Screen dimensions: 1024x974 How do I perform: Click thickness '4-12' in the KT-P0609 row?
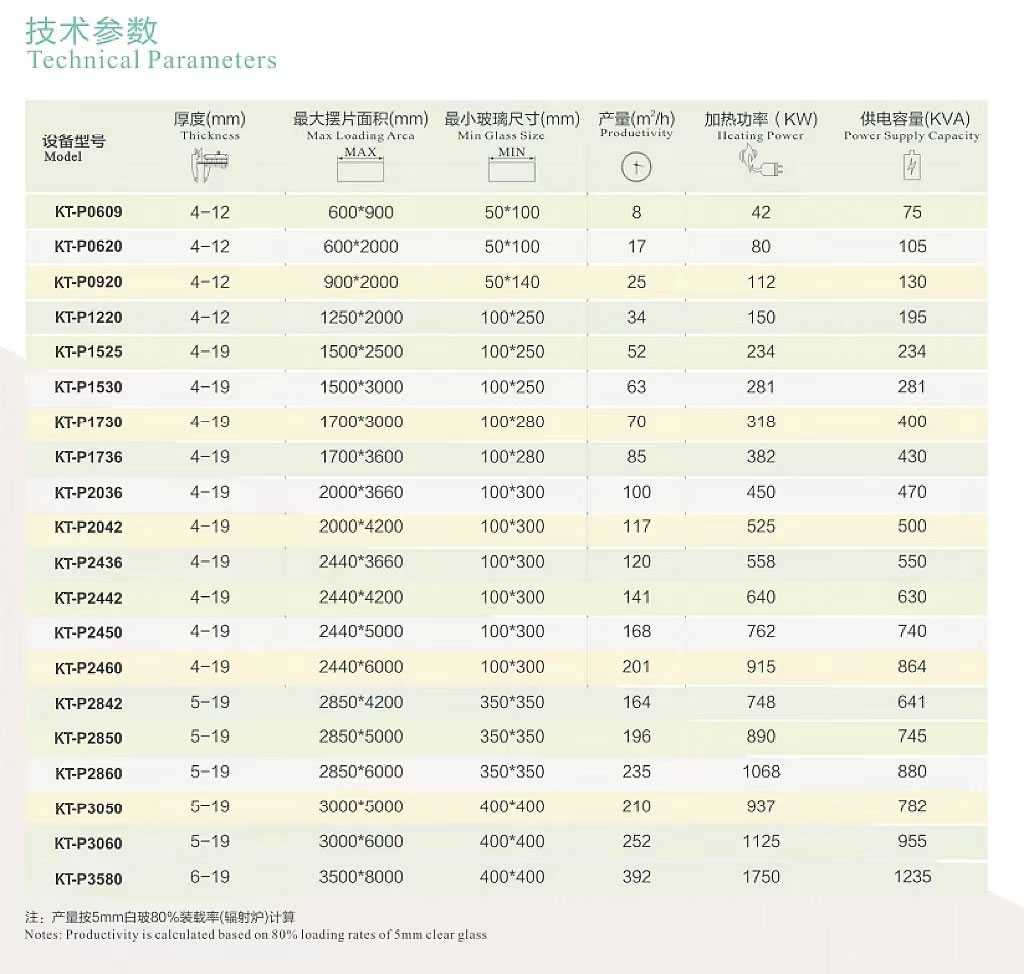(x=210, y=212)
